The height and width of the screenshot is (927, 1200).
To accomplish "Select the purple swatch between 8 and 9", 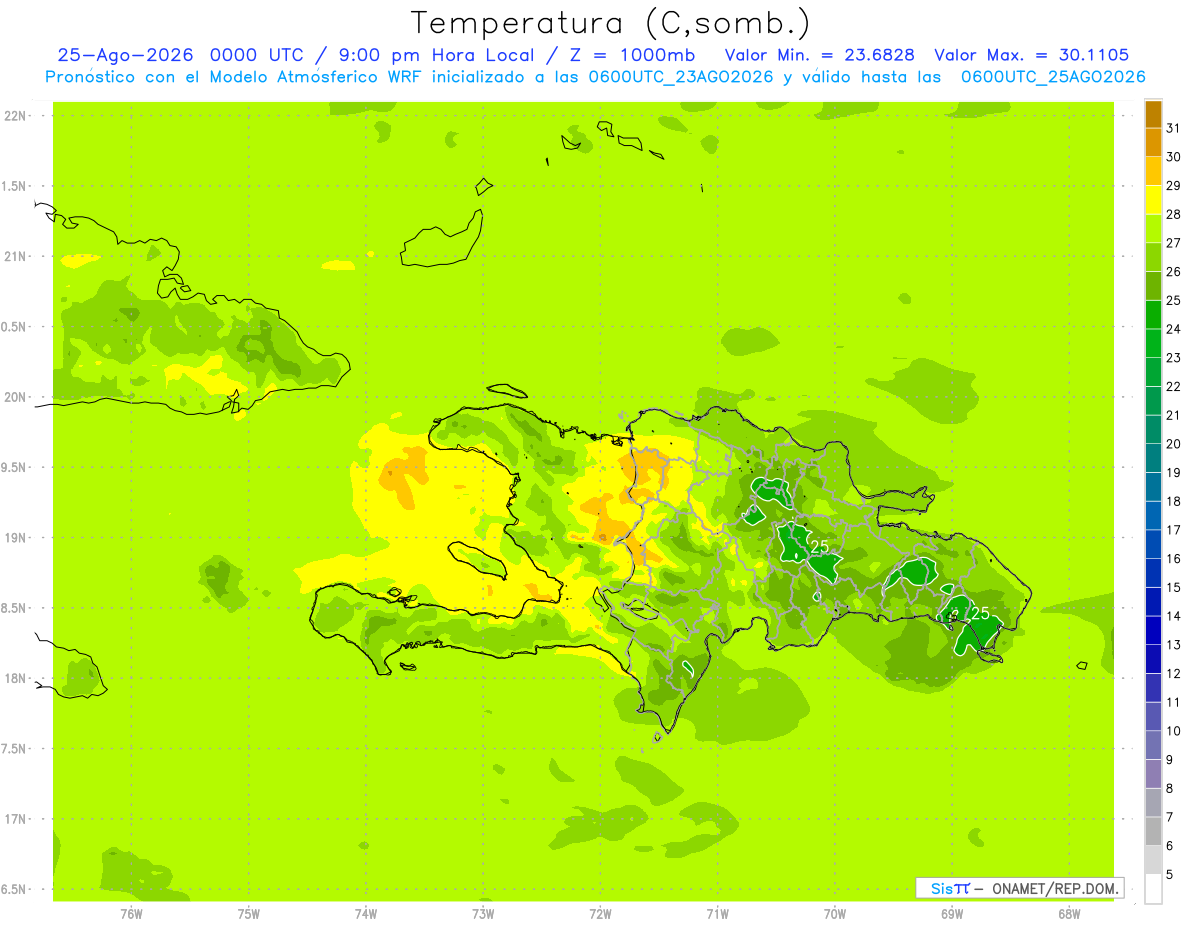I will coord(1153,774).
